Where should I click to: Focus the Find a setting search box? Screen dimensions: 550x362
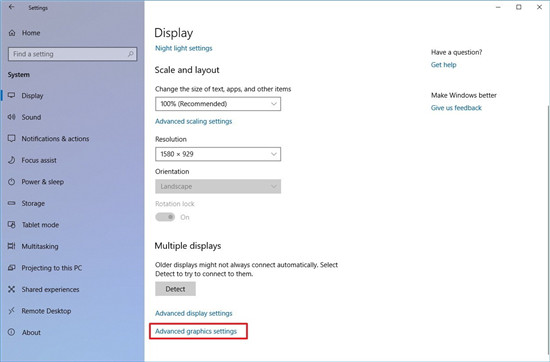click(x=72, y=54)
